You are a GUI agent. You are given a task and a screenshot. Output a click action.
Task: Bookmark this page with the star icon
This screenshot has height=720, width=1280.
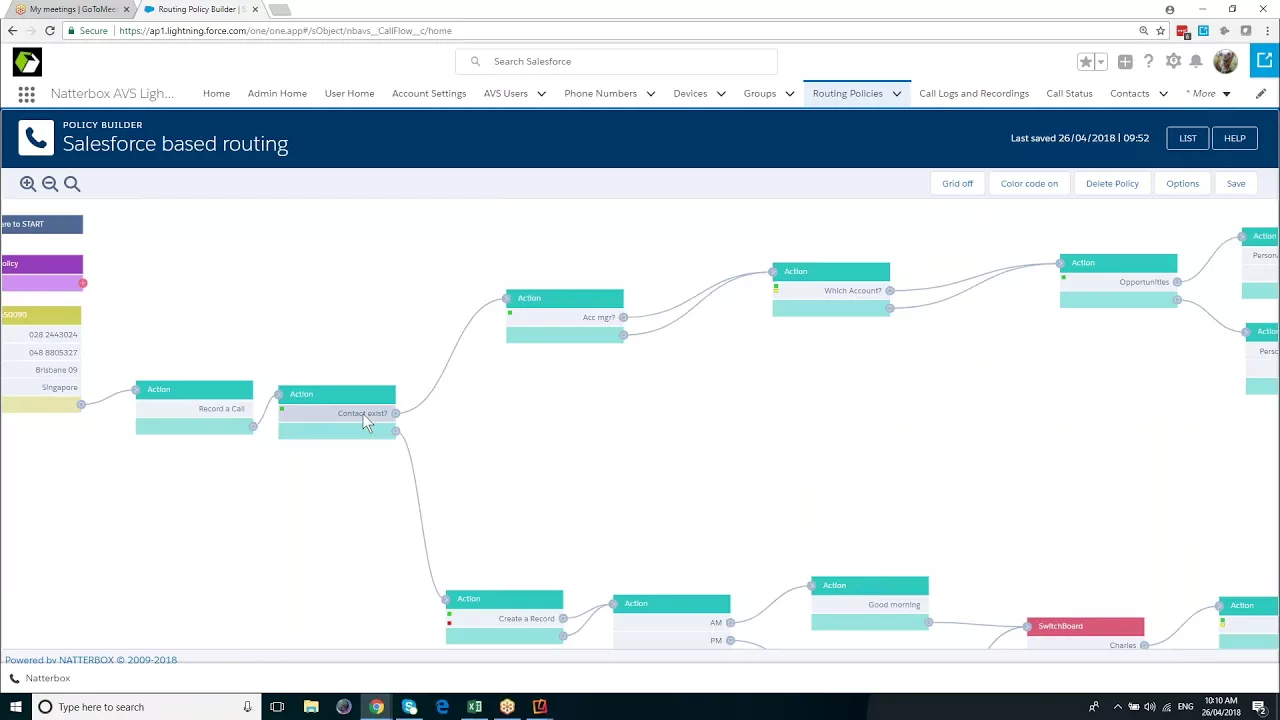(1160, 31)
